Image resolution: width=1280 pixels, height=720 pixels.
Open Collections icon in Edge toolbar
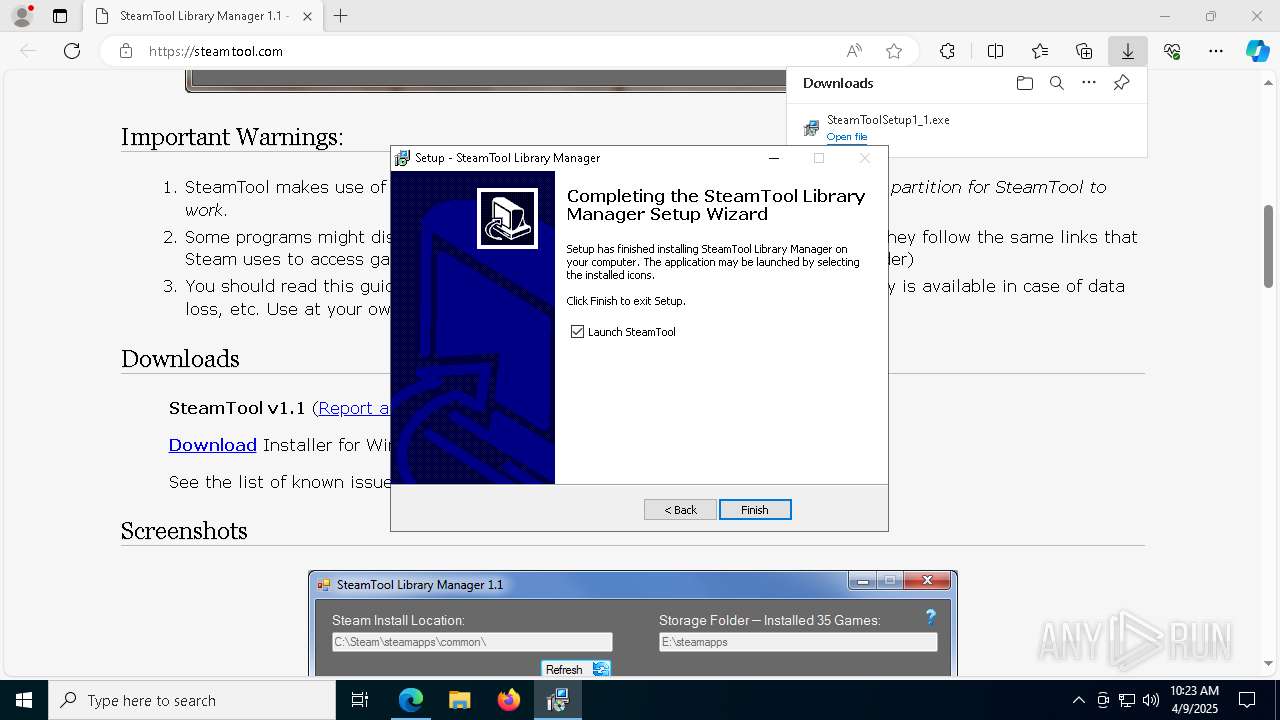tap(1084, 51)
